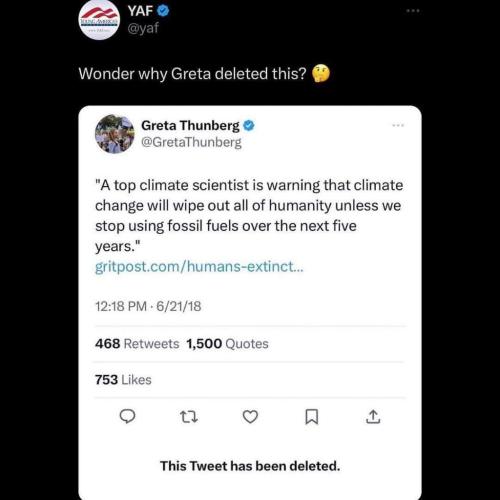Click the retweet arrows icon
The image size is (500, 500).
(x=189, y=417)
